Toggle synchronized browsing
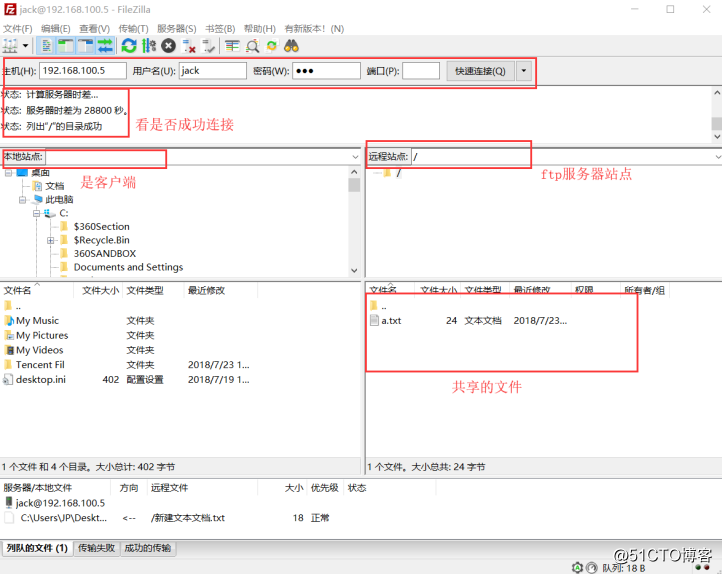This screenshot has height=574, width=722. tap(272, 46)
